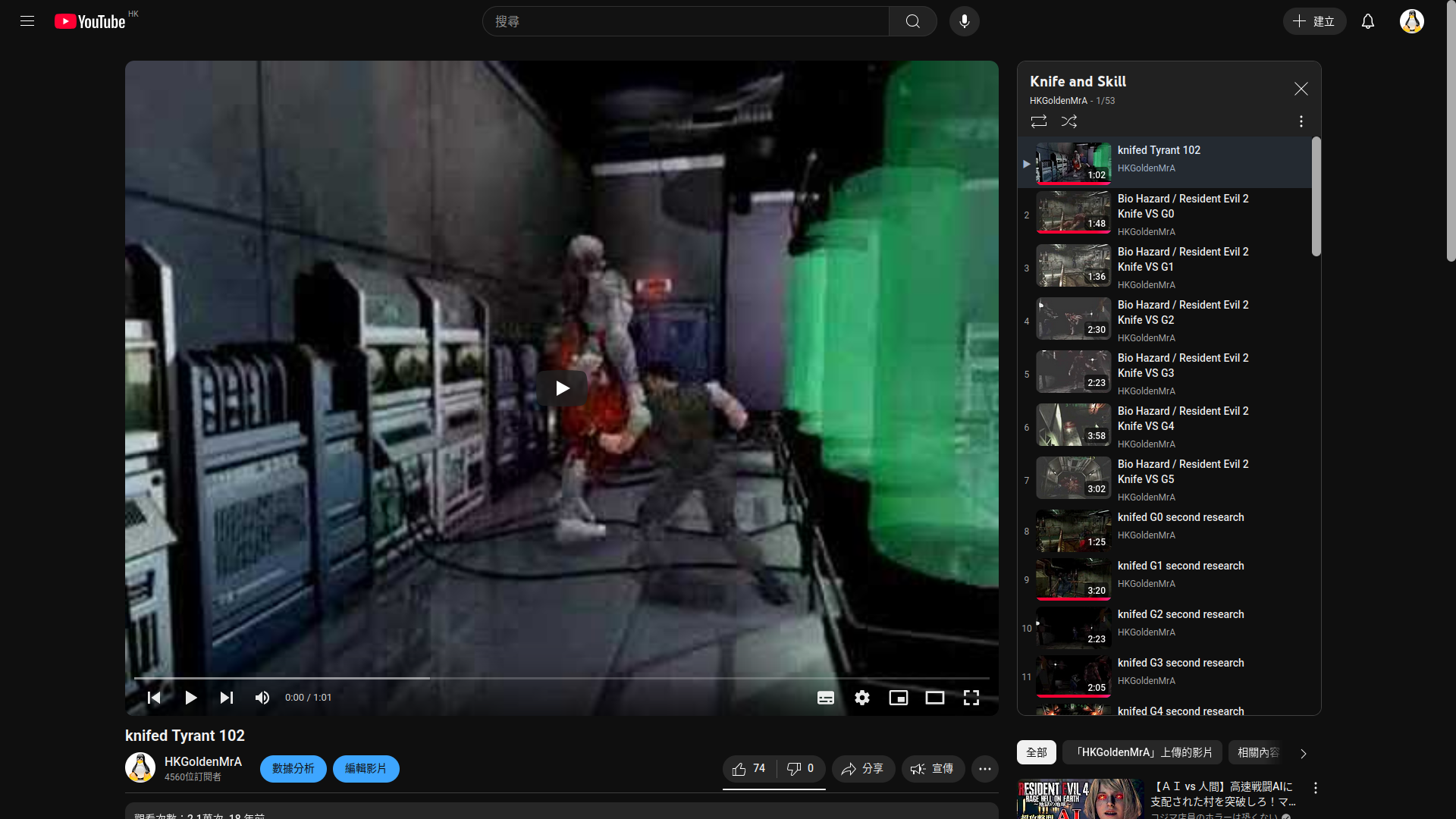Dislike the video with thumbs down
1456x819 pixels.
pyautogui.click(x=800, y=769)
